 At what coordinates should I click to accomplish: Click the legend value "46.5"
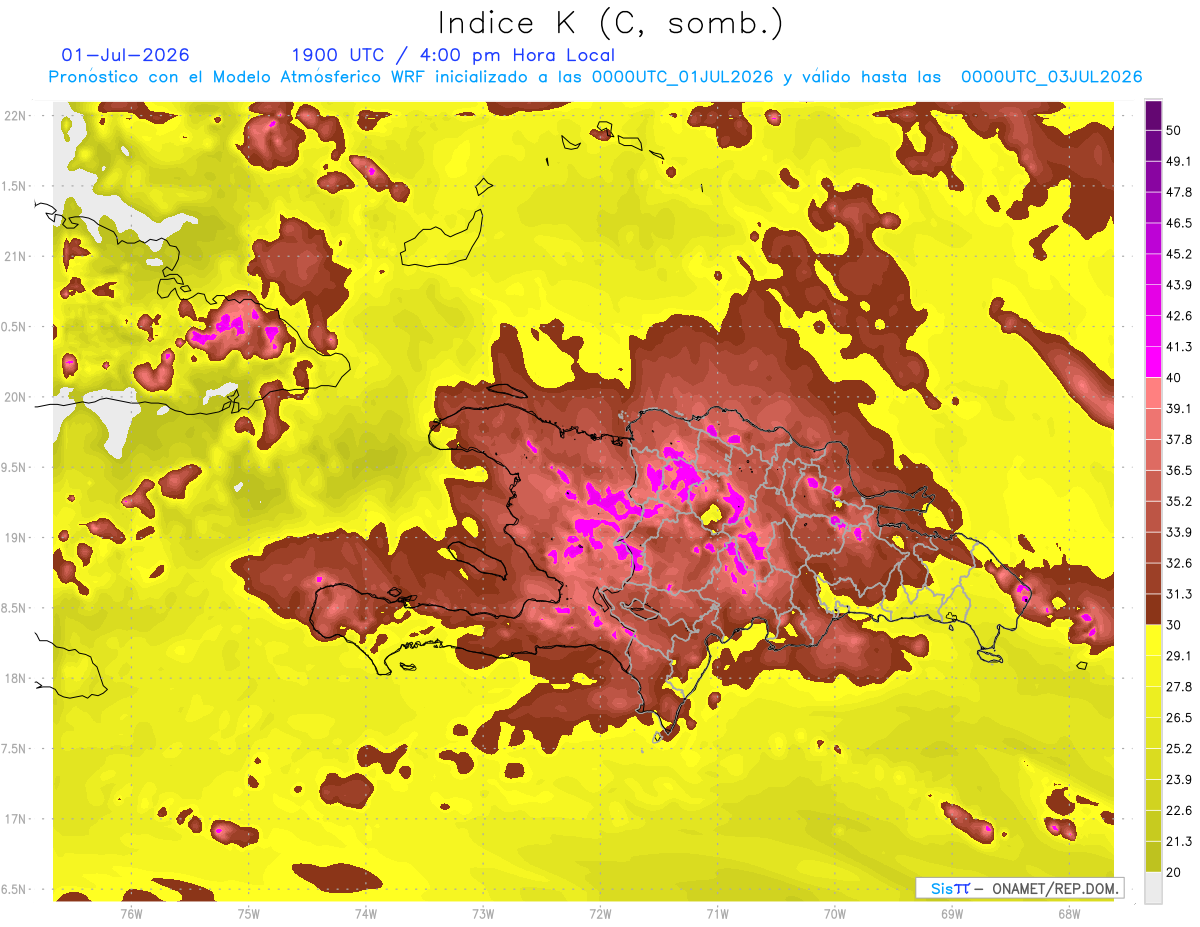(1179, 223)
